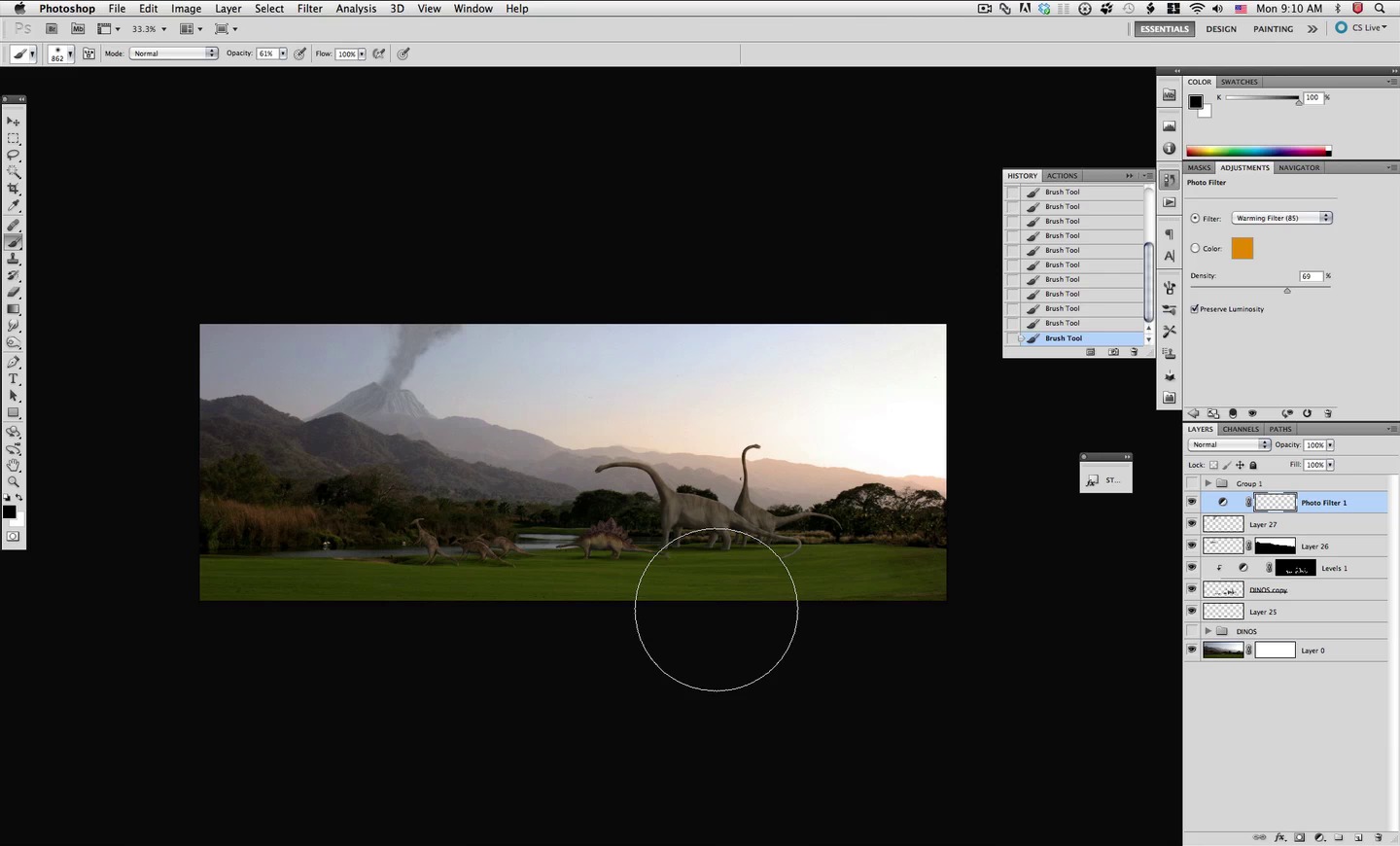Create new snapshot camera icon in History
This screenshot has width=1400, height=846.
tap(1113, 352)
